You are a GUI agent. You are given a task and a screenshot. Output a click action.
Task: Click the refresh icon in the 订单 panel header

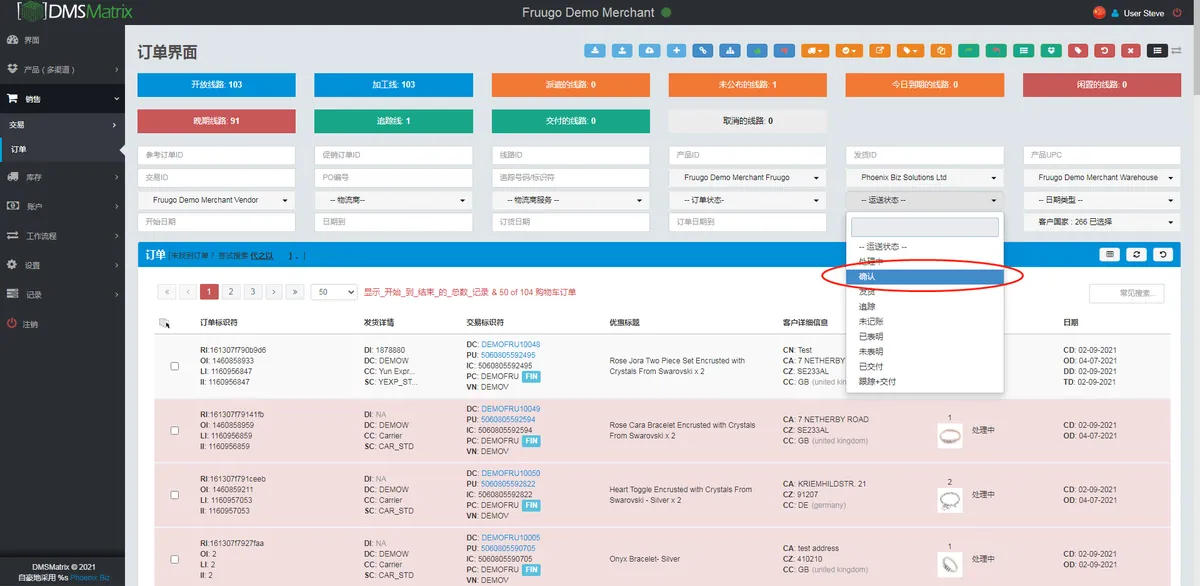[1137, 255]
